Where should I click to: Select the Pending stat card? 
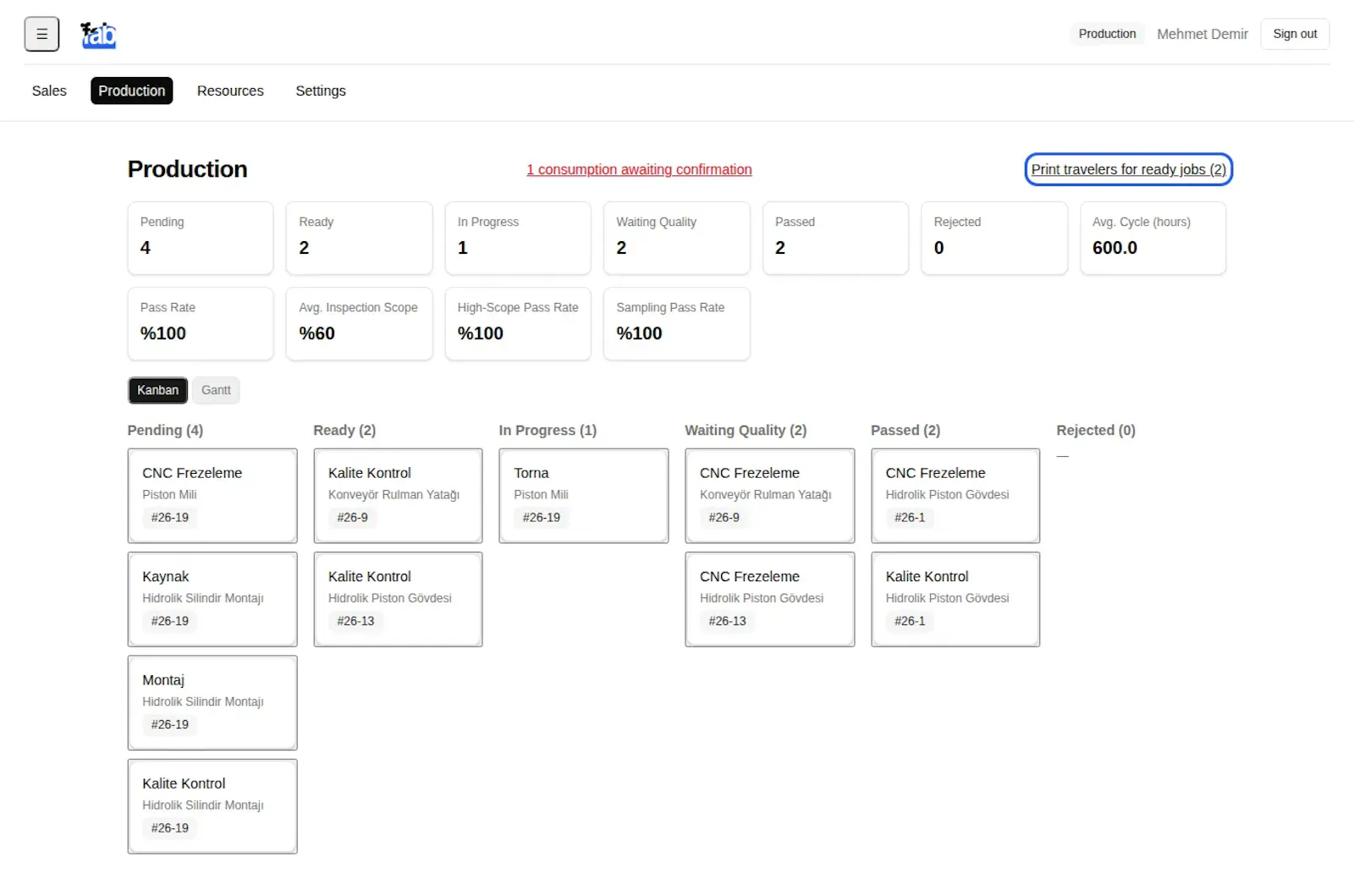coord(201,238)
